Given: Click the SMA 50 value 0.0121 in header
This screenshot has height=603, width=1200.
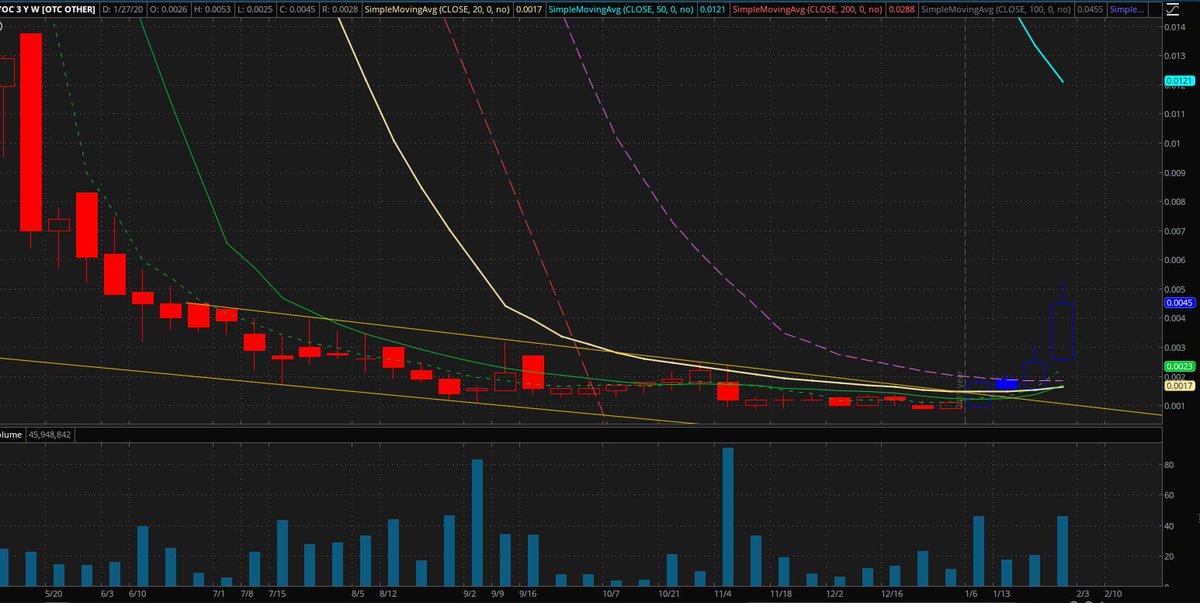Looking at the screenshot, I should click(x=712, y=10).
